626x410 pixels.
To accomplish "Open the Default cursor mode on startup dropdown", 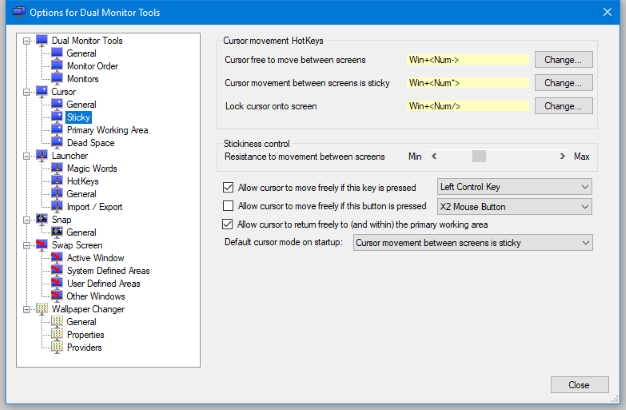I will pos(473,243).
